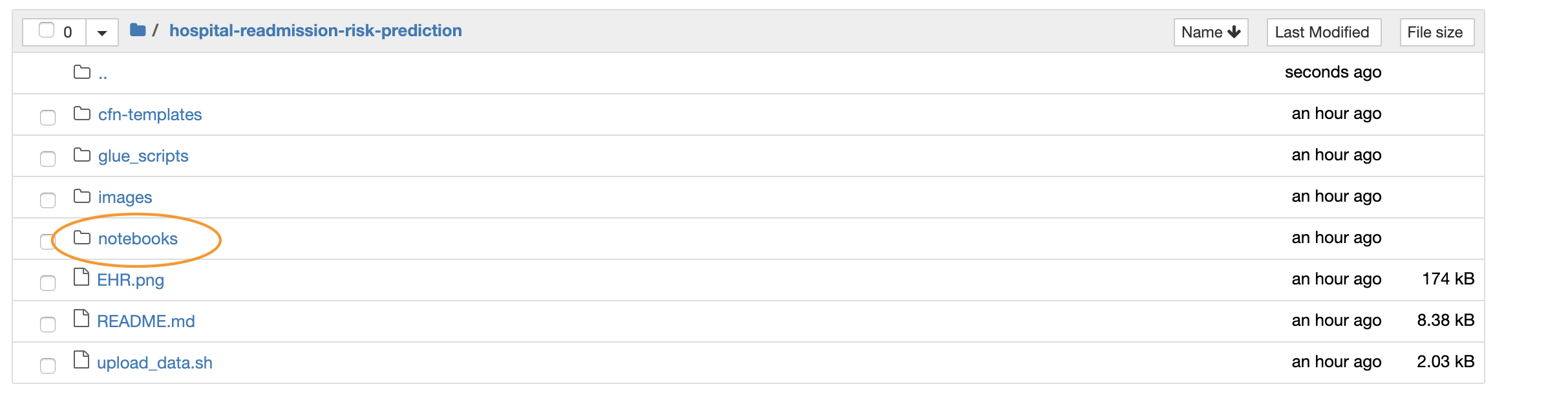The image size is (1568, 406).
Task: Click the cfn-templates folder icon
Action: pos(82,114)
